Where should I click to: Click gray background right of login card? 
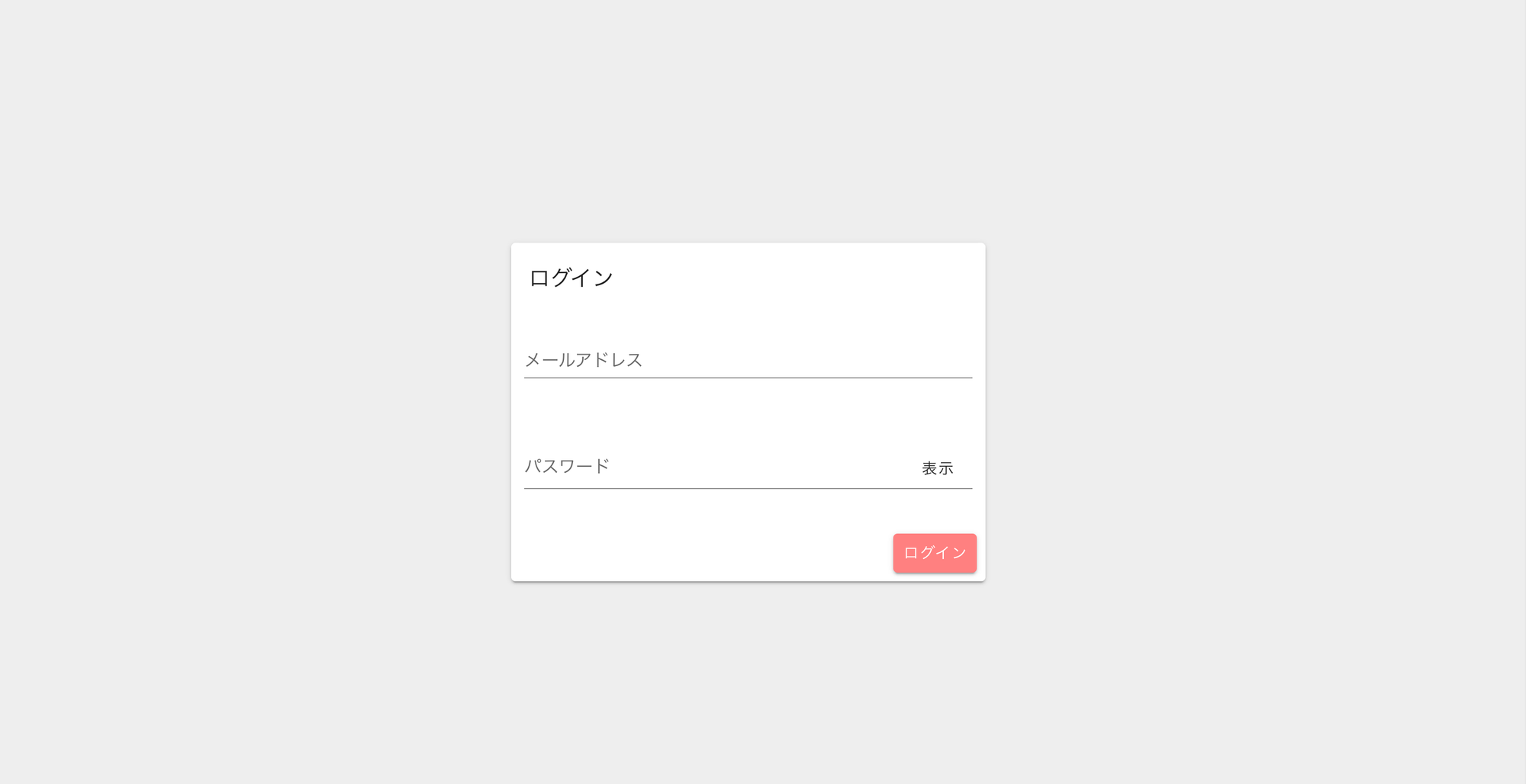coord(1251,412)
